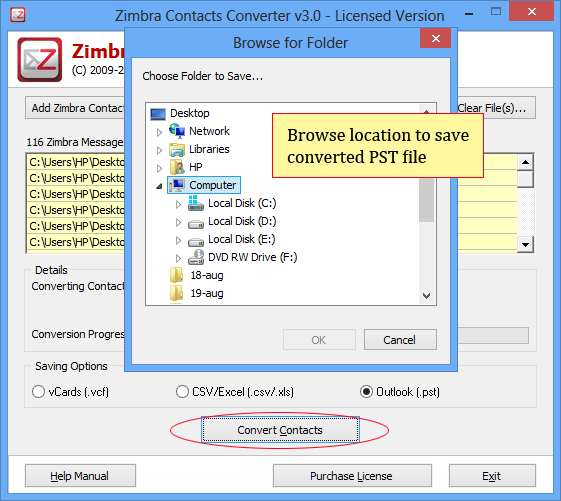Click the greyed-out OK button in Browse dialog
561x501 pixels.
coord(319,340)
